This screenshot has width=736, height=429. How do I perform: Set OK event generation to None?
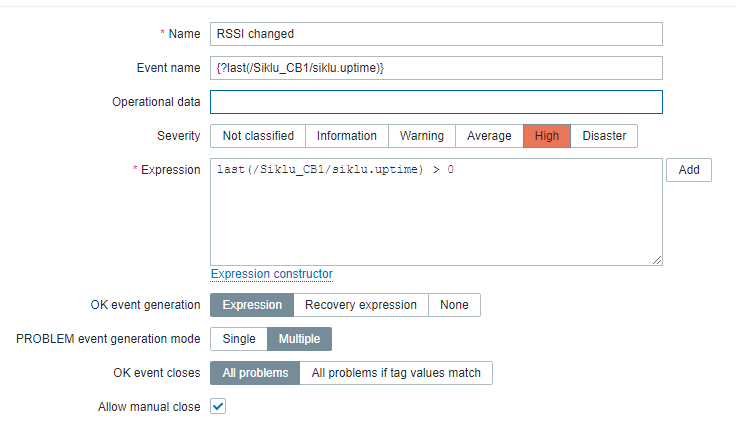(454, 305)
